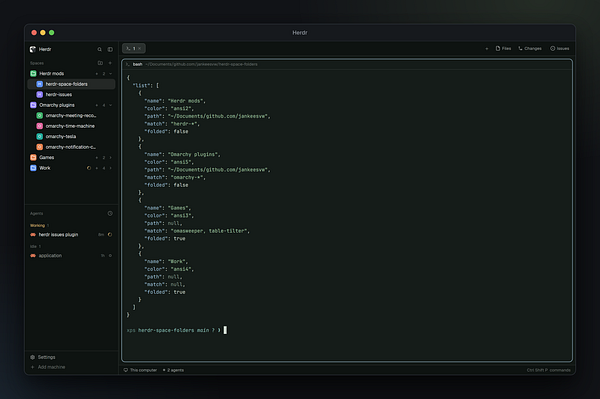Click This computer in status bar
600x399 pixels.
point(140,370)
